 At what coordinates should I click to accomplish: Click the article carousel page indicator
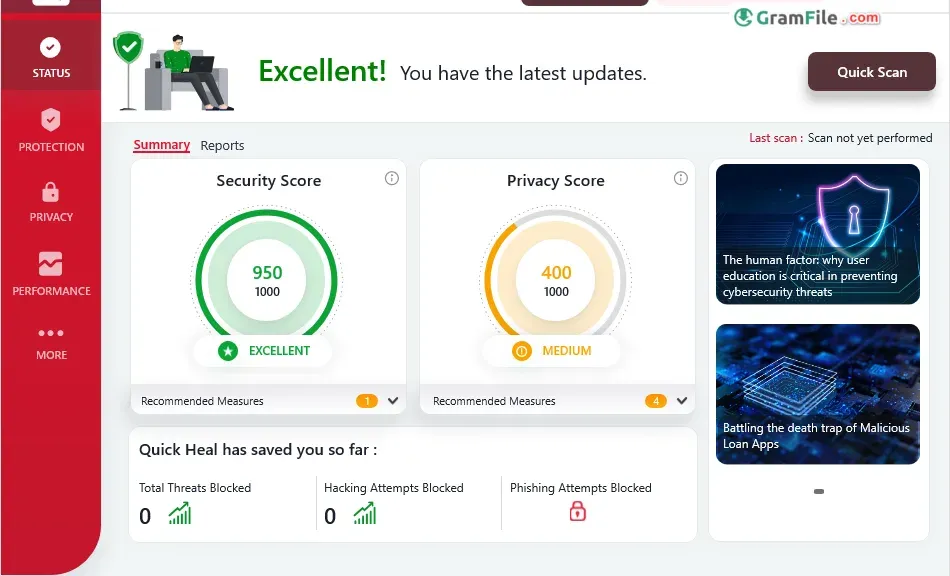(x=819, y=491)
